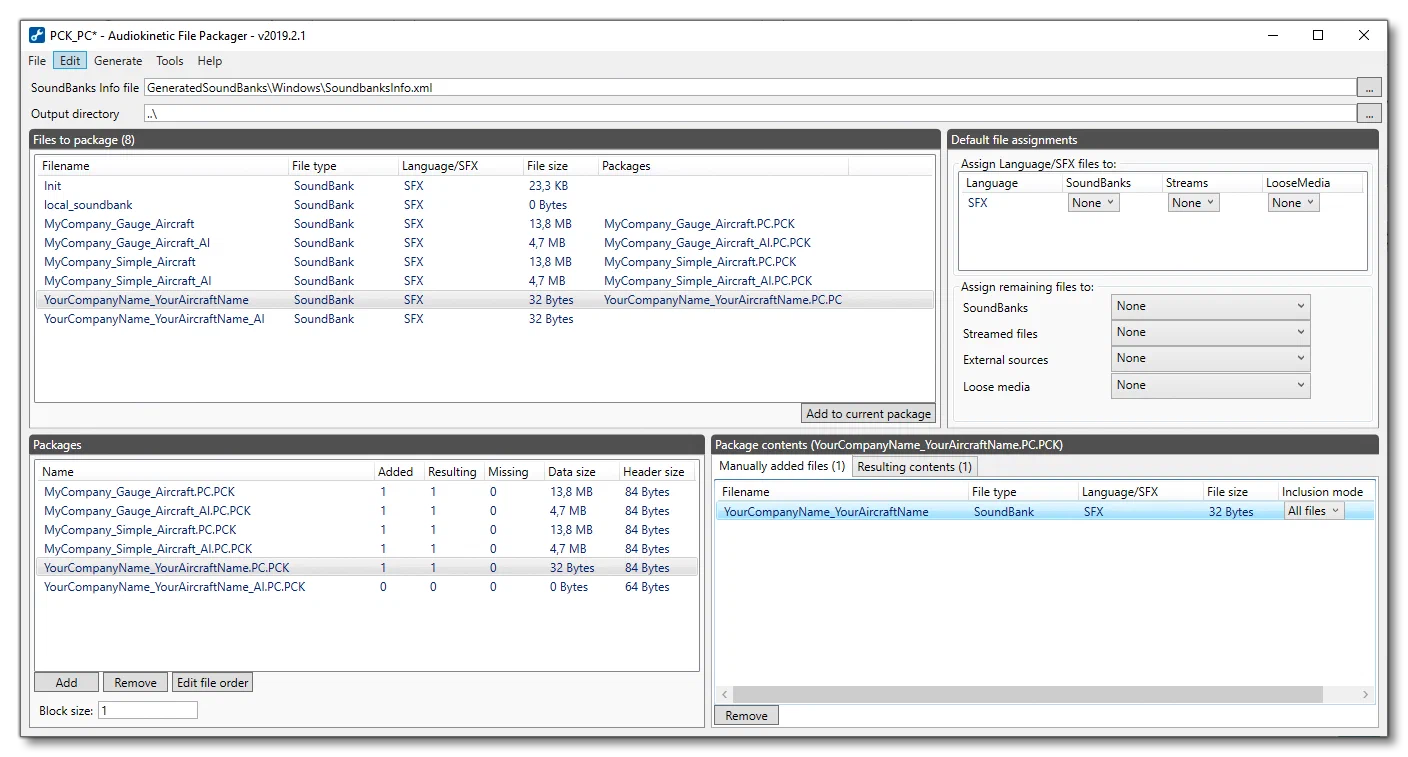Open the File menu

(x=37, y=61)
